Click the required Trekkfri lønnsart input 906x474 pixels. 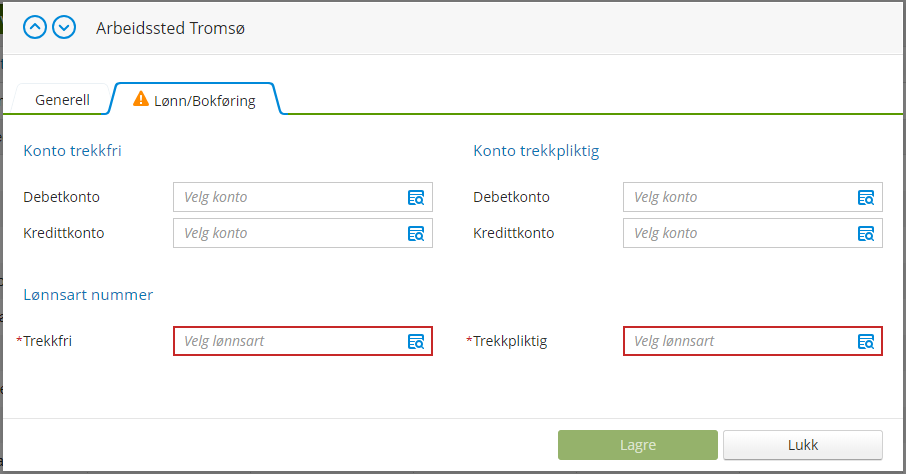(303, 341)
